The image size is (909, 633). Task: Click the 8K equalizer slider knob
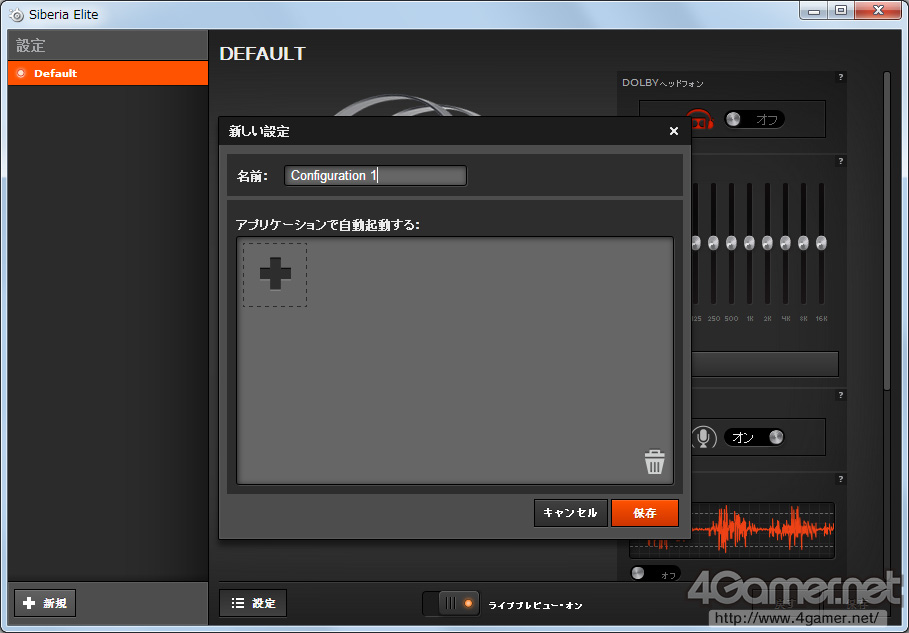[x=803, y=243]
